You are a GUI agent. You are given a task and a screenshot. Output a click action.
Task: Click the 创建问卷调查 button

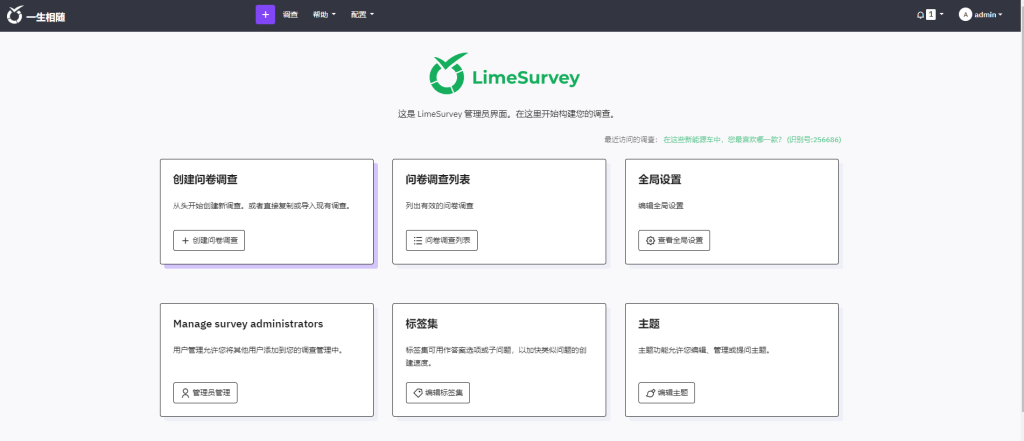click(x=209, y=240)
